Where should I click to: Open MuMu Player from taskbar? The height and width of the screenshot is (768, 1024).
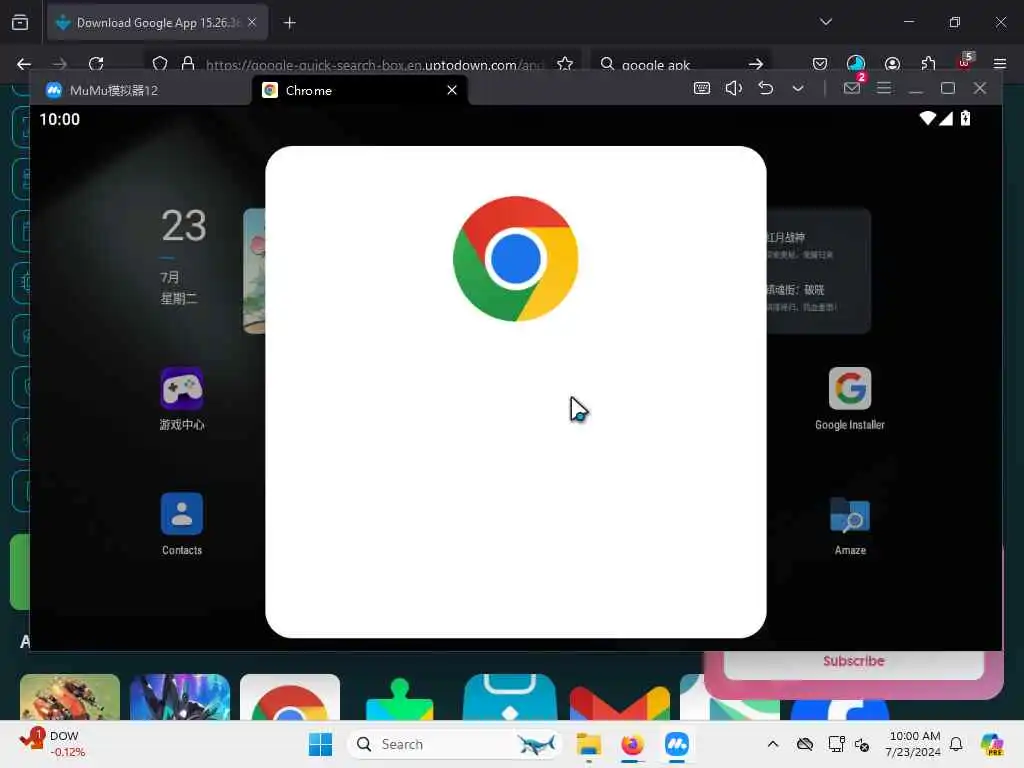pyautogui.click(x=677, y=744)
